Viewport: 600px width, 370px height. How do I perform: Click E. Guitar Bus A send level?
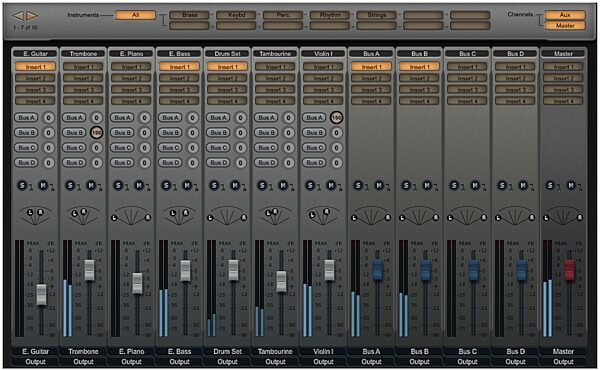click(x=48, y=117)
